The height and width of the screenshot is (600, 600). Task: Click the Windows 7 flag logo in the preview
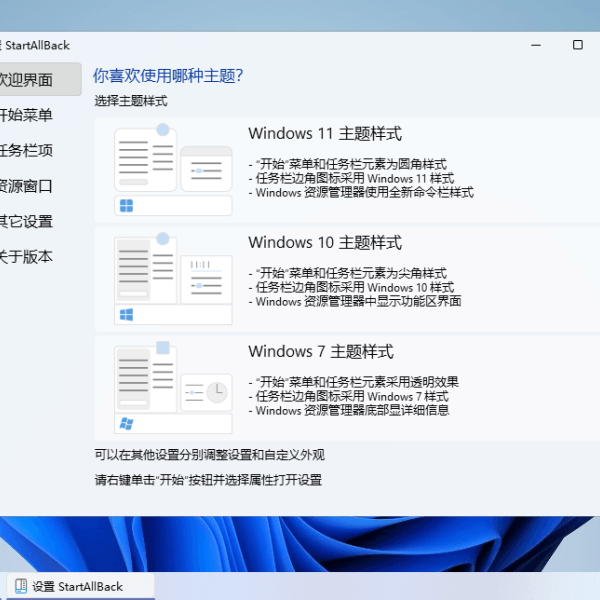pos(126,424)
